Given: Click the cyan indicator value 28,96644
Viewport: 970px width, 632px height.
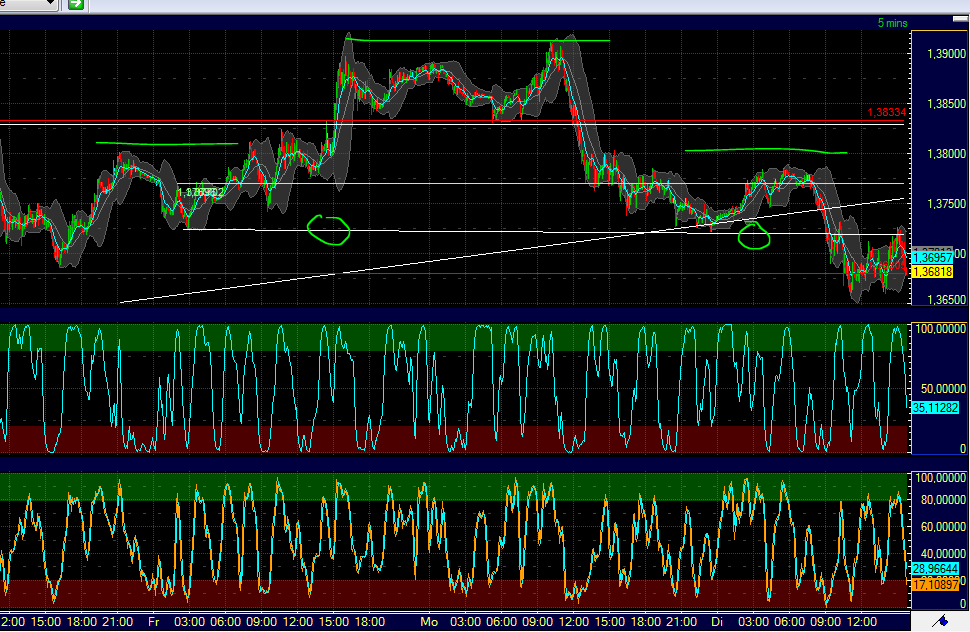Looking at the screenshot, I should click(x=938, y=567).
